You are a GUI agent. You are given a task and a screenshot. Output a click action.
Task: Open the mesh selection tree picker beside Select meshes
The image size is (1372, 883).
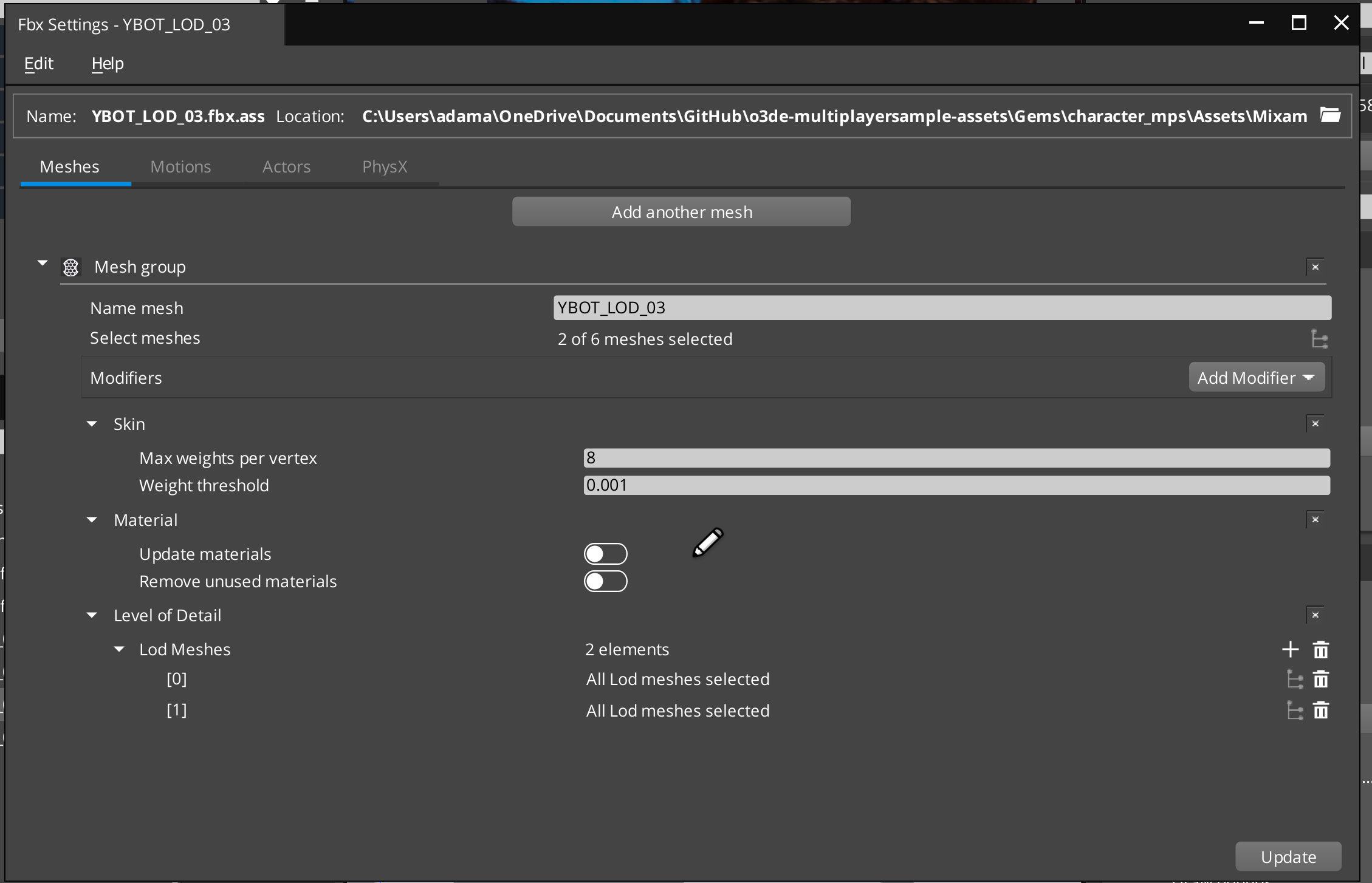click(x=1319, y=339)
